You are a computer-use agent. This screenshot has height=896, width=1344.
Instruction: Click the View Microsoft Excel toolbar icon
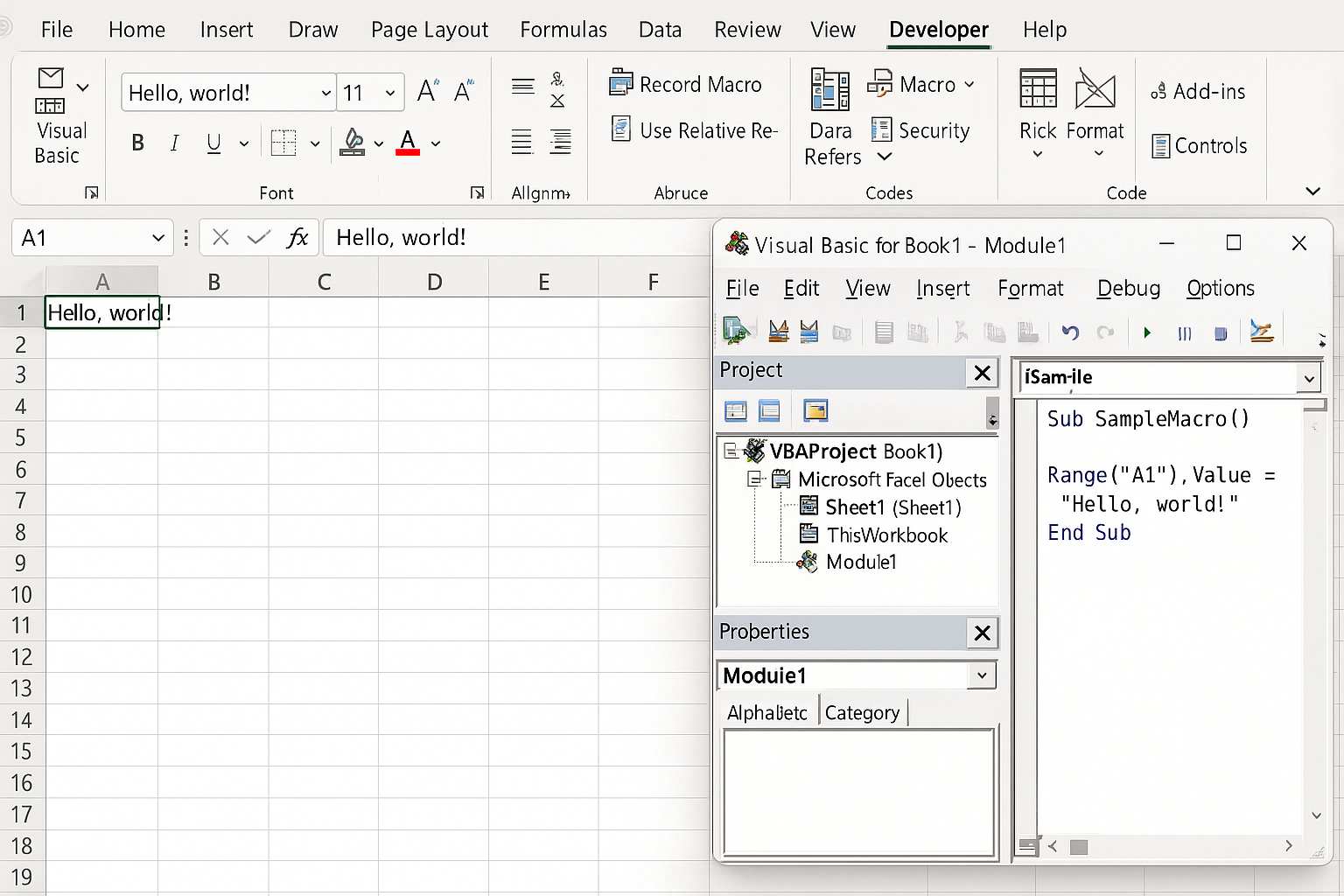tap(736, 331)
